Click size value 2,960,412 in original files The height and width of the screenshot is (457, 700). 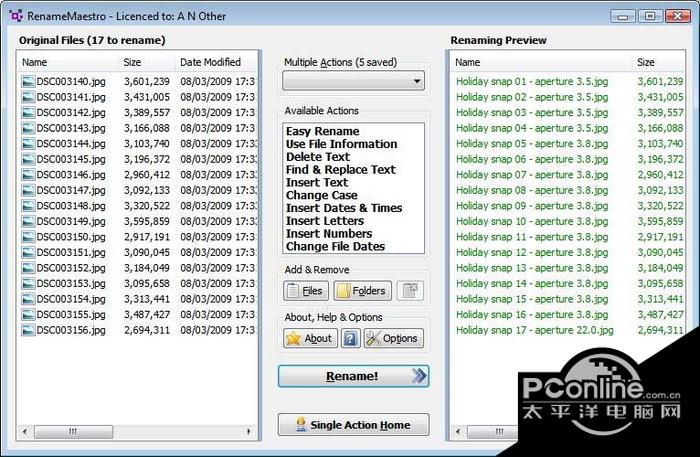147,174
